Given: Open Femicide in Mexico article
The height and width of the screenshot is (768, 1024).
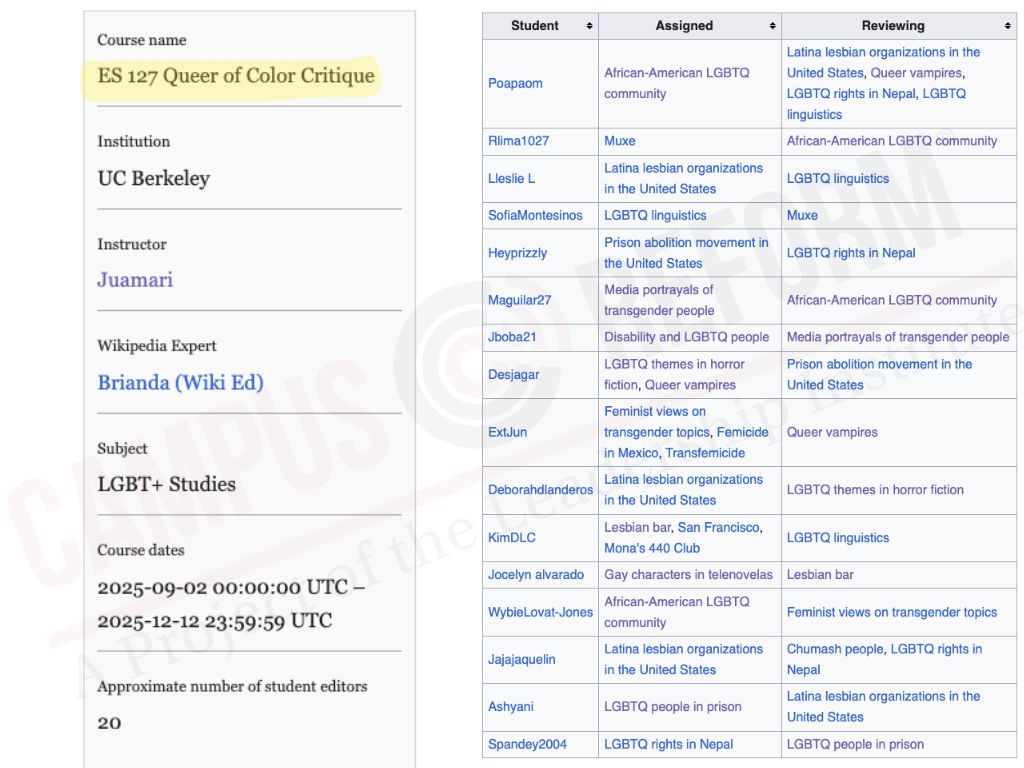Looking at the screenshot, I should click(x=686, y=442).
